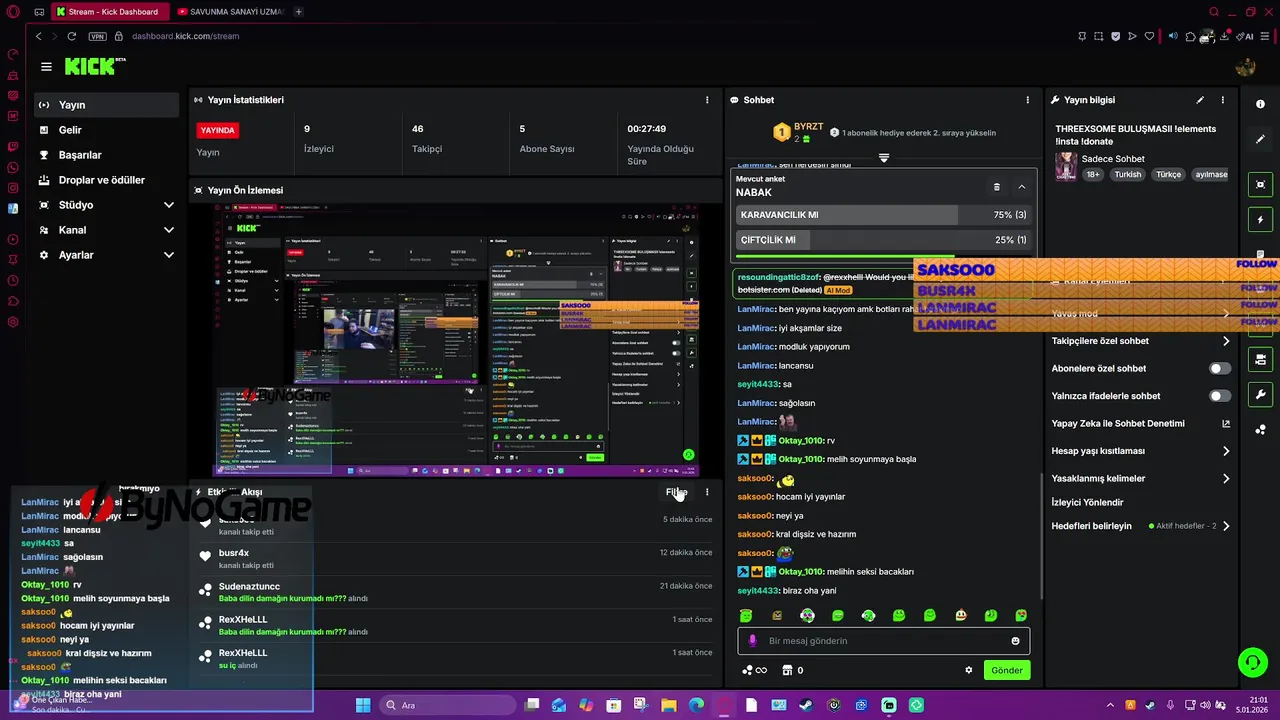Focus the Bir mesaj gönderin input
This screenshot has width=1280, height=720.
pyautogui.click(x=885, y=641)
